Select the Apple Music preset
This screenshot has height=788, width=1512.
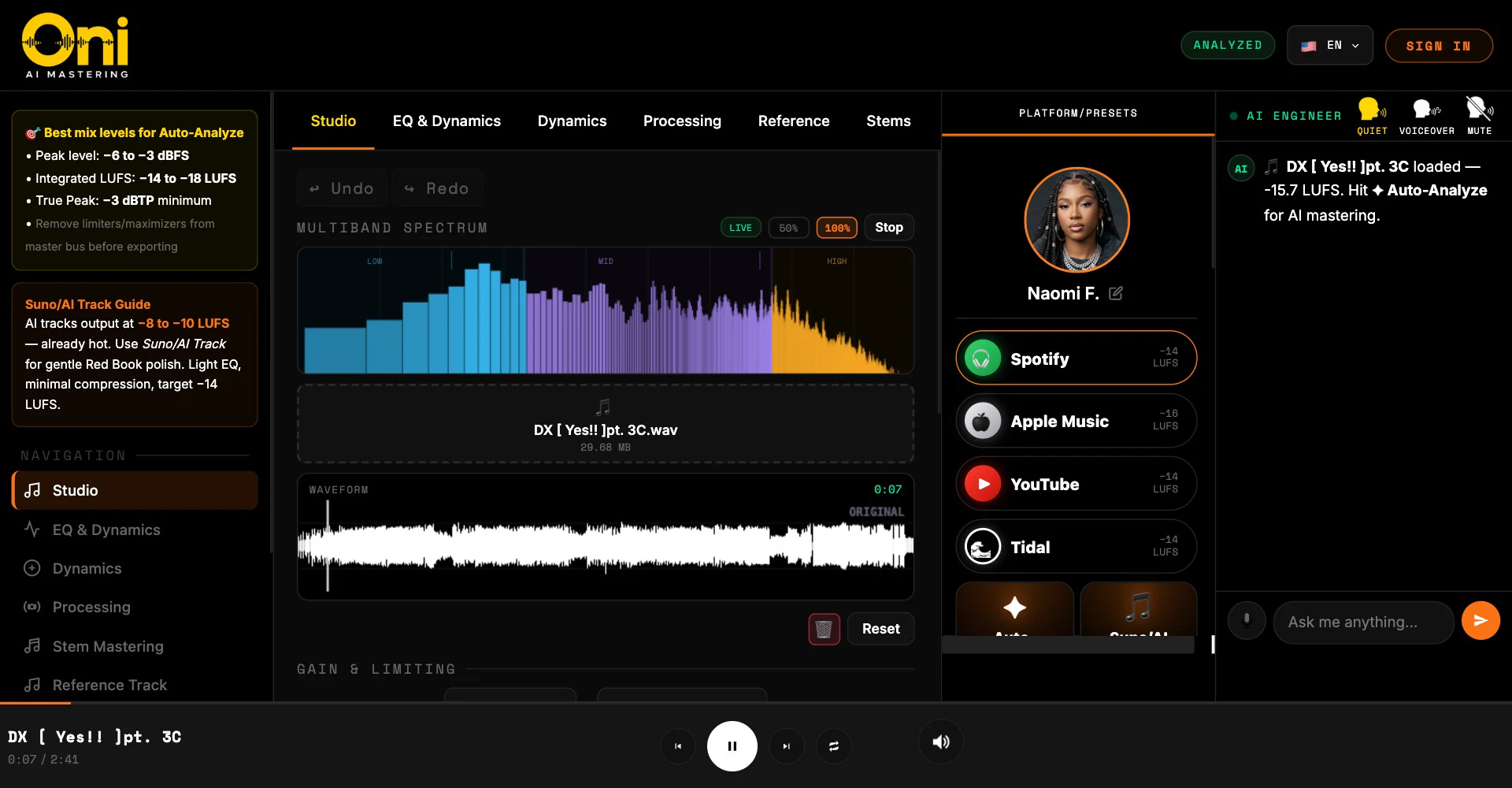coord(1077,421)
